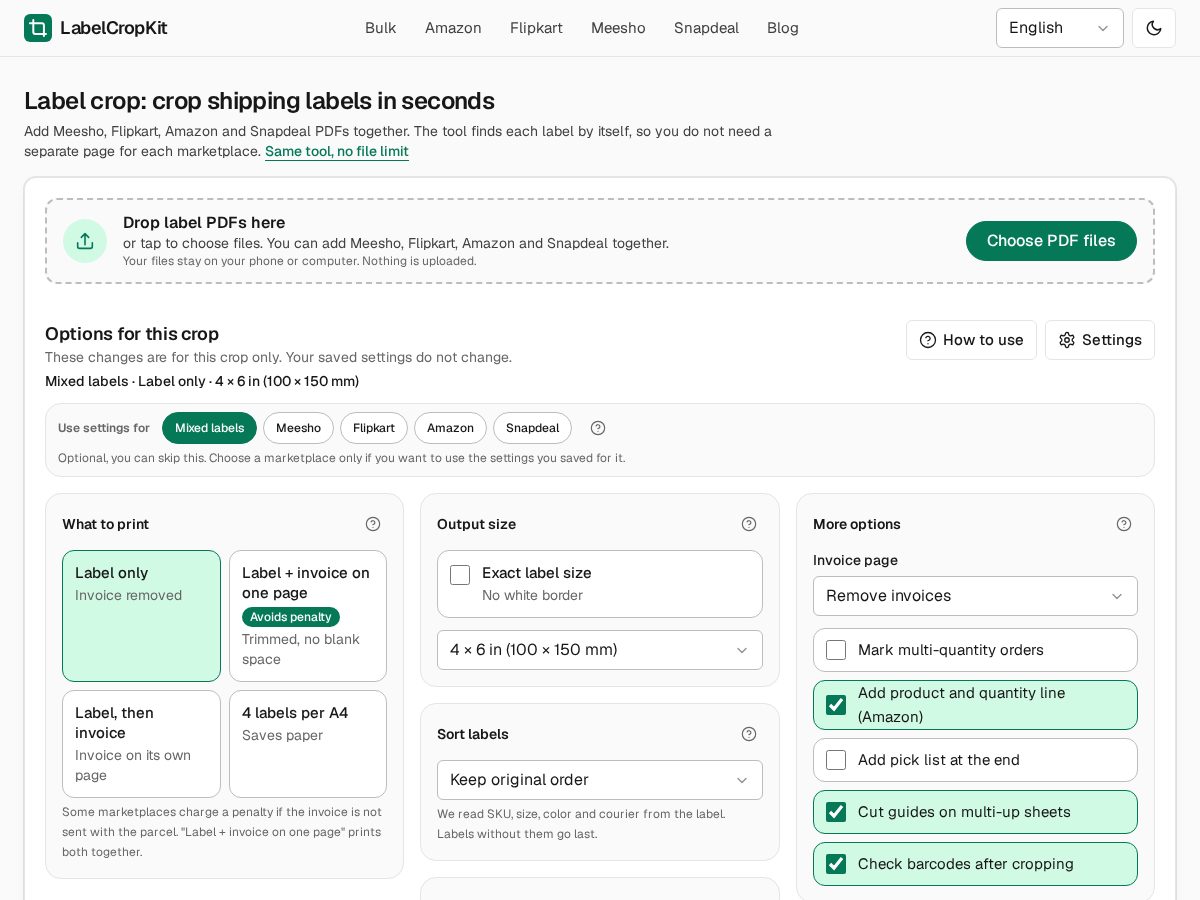Click the How to use question icon
Viewport: 1200px width, 900px height.
[x=928, y=340]
